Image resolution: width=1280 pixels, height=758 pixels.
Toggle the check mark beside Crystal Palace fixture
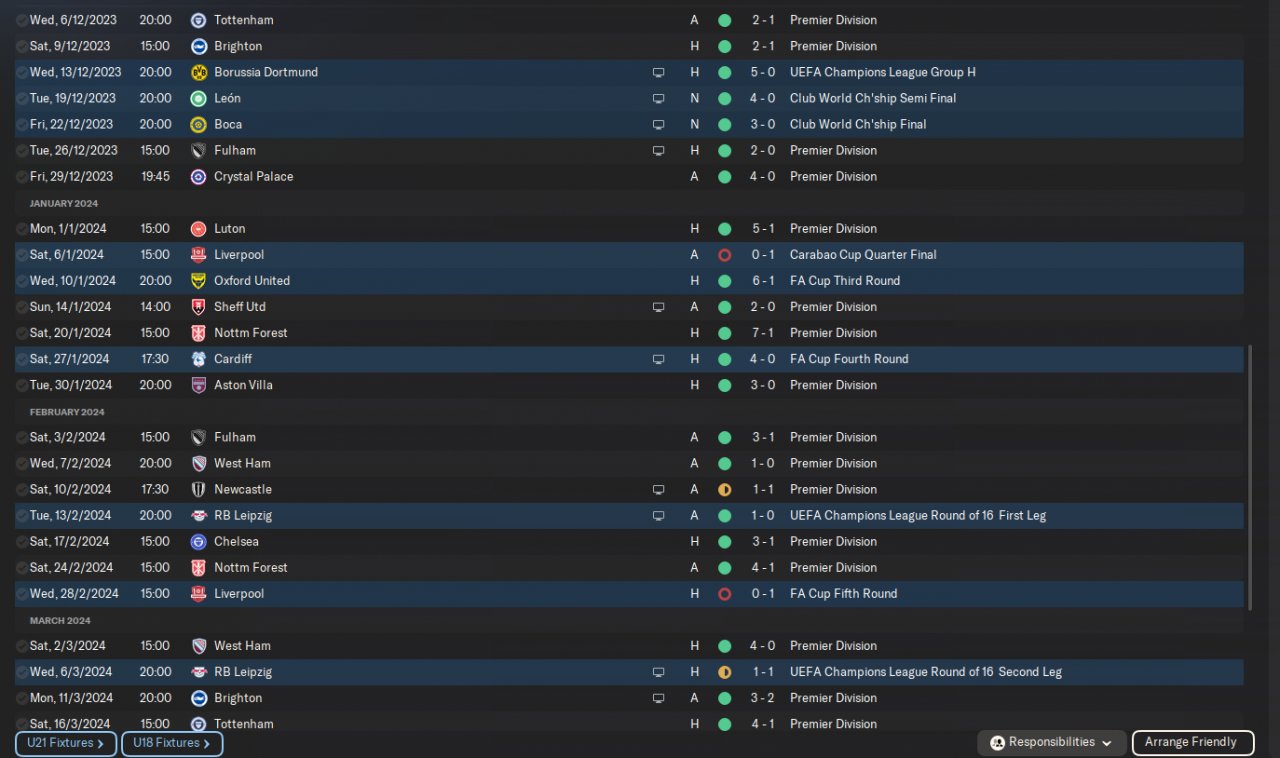tap(22, 177)
